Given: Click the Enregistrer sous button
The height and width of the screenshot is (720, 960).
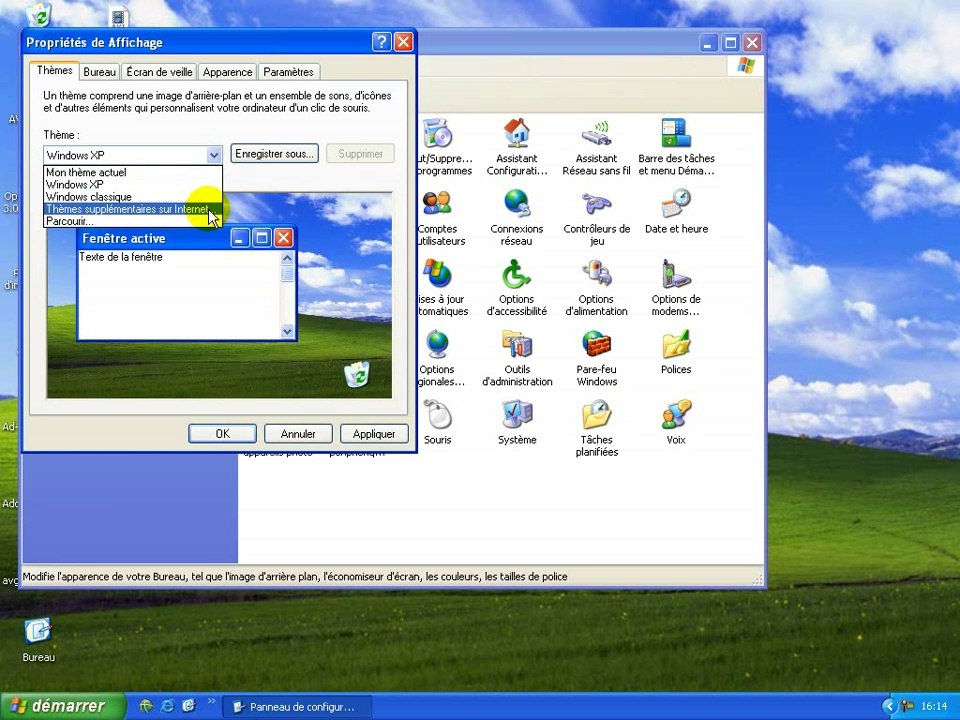Looking at the screenshot, I should click(274, 154).
